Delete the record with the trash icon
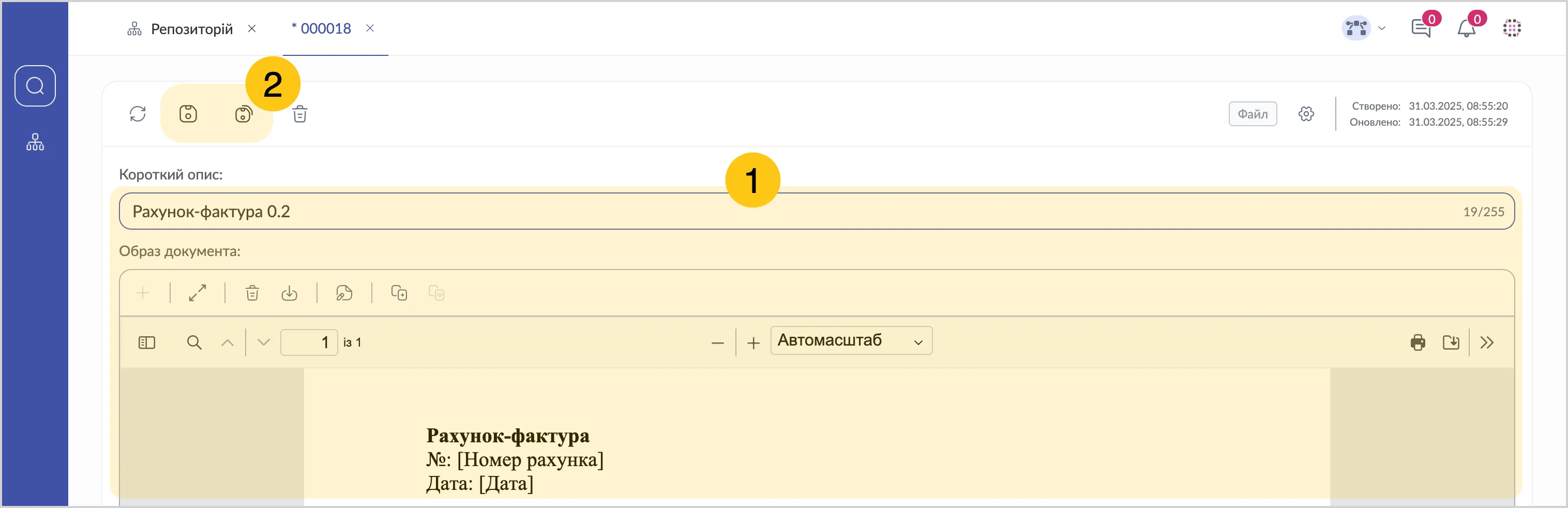 point(300,114)
